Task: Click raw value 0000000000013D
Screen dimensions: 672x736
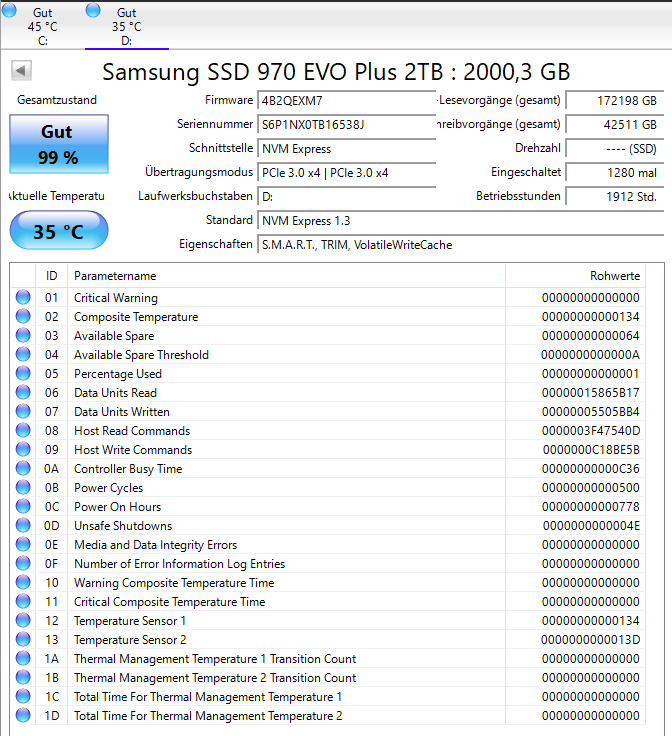Action: click(x=590, y=640)
